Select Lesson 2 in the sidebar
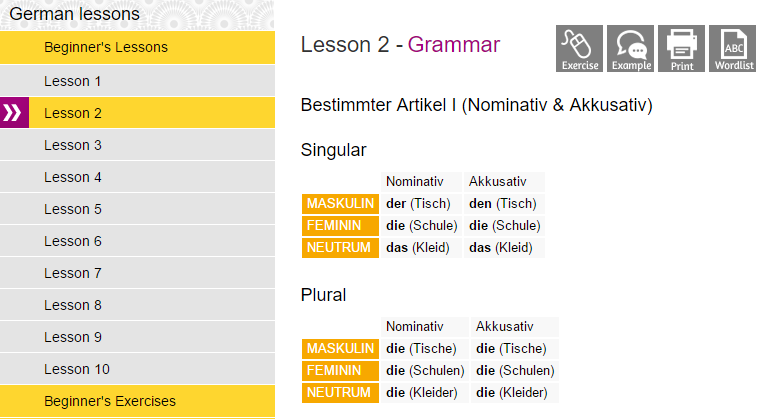This screenshot has width=768, height=419. (x=152, y=113)
